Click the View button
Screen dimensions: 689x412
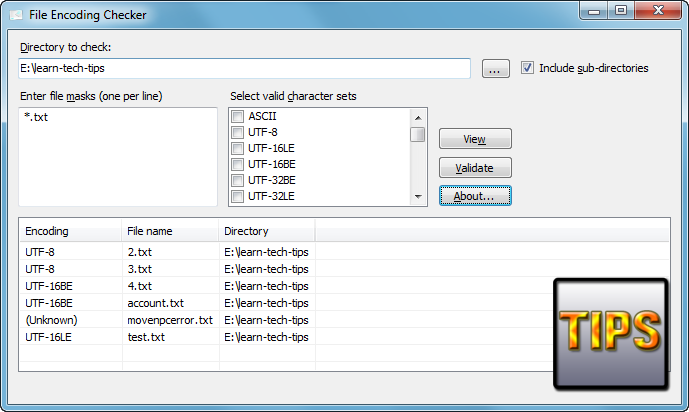pyautogui.click(x=475, y=139)
